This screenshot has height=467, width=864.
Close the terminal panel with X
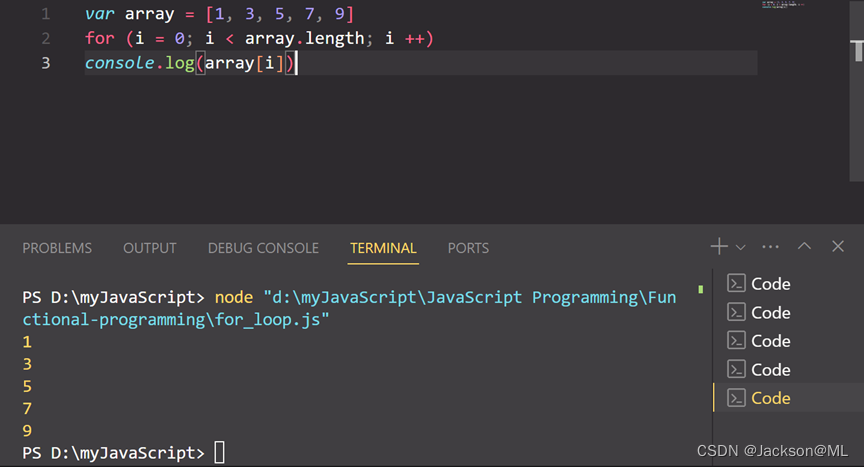838,246
